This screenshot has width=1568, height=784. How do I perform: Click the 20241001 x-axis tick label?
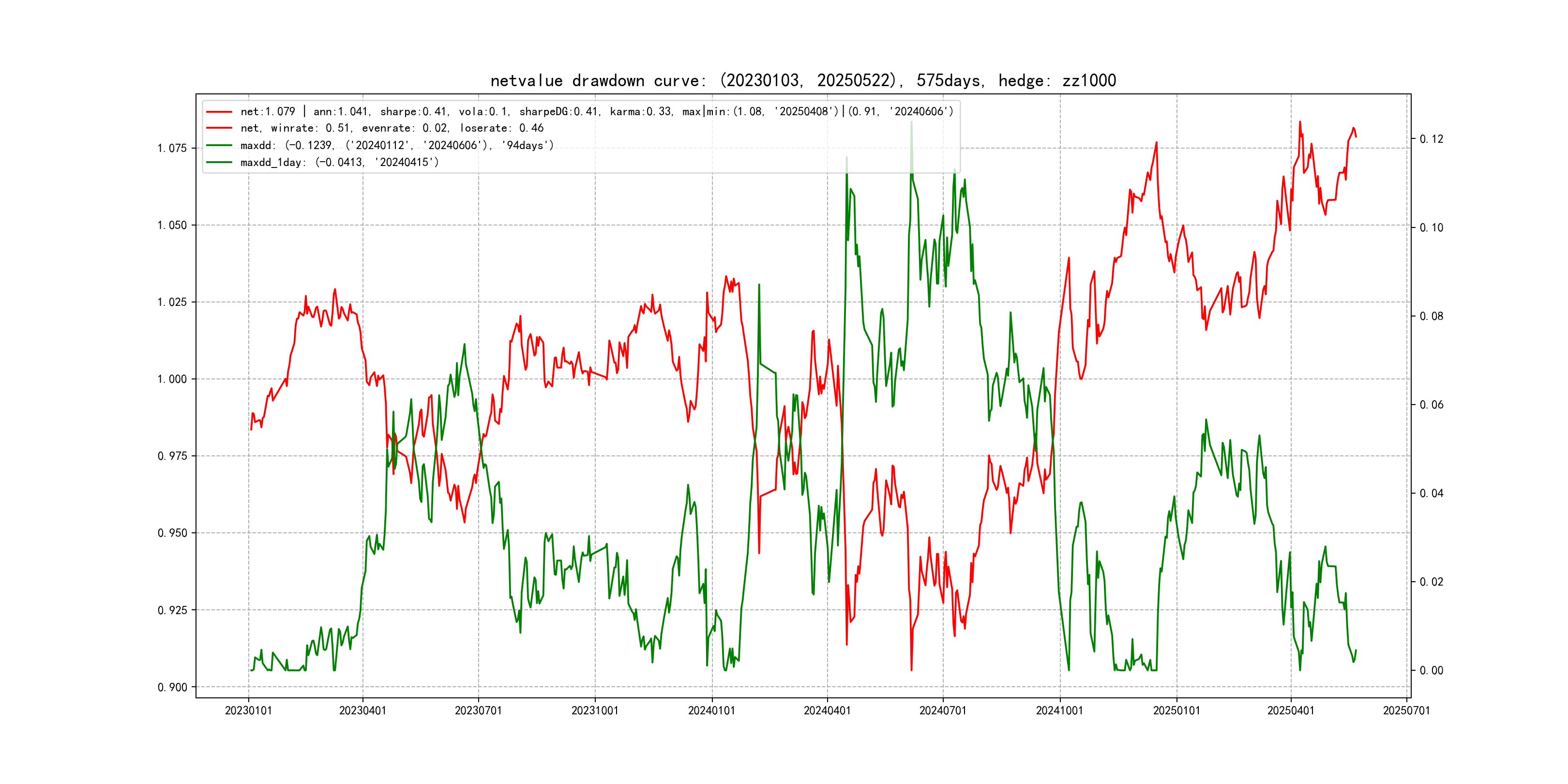click(1059, 710)
